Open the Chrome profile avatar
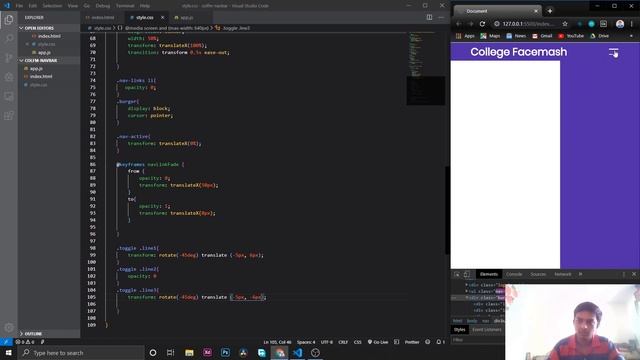 (620, 24)
